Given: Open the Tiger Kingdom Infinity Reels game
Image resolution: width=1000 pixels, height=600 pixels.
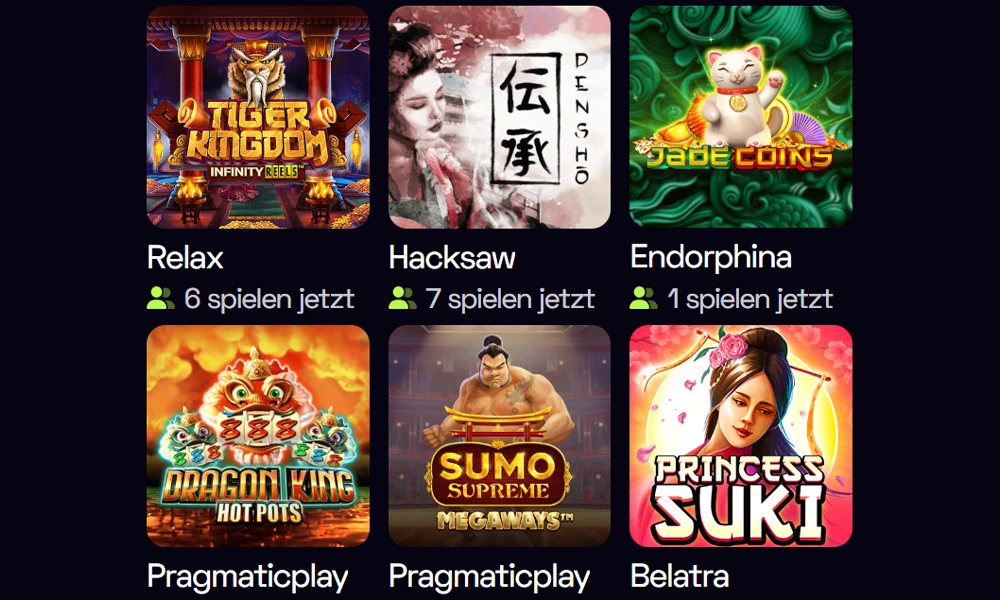Looking at the screenshot, I should [x=258, y=117].
